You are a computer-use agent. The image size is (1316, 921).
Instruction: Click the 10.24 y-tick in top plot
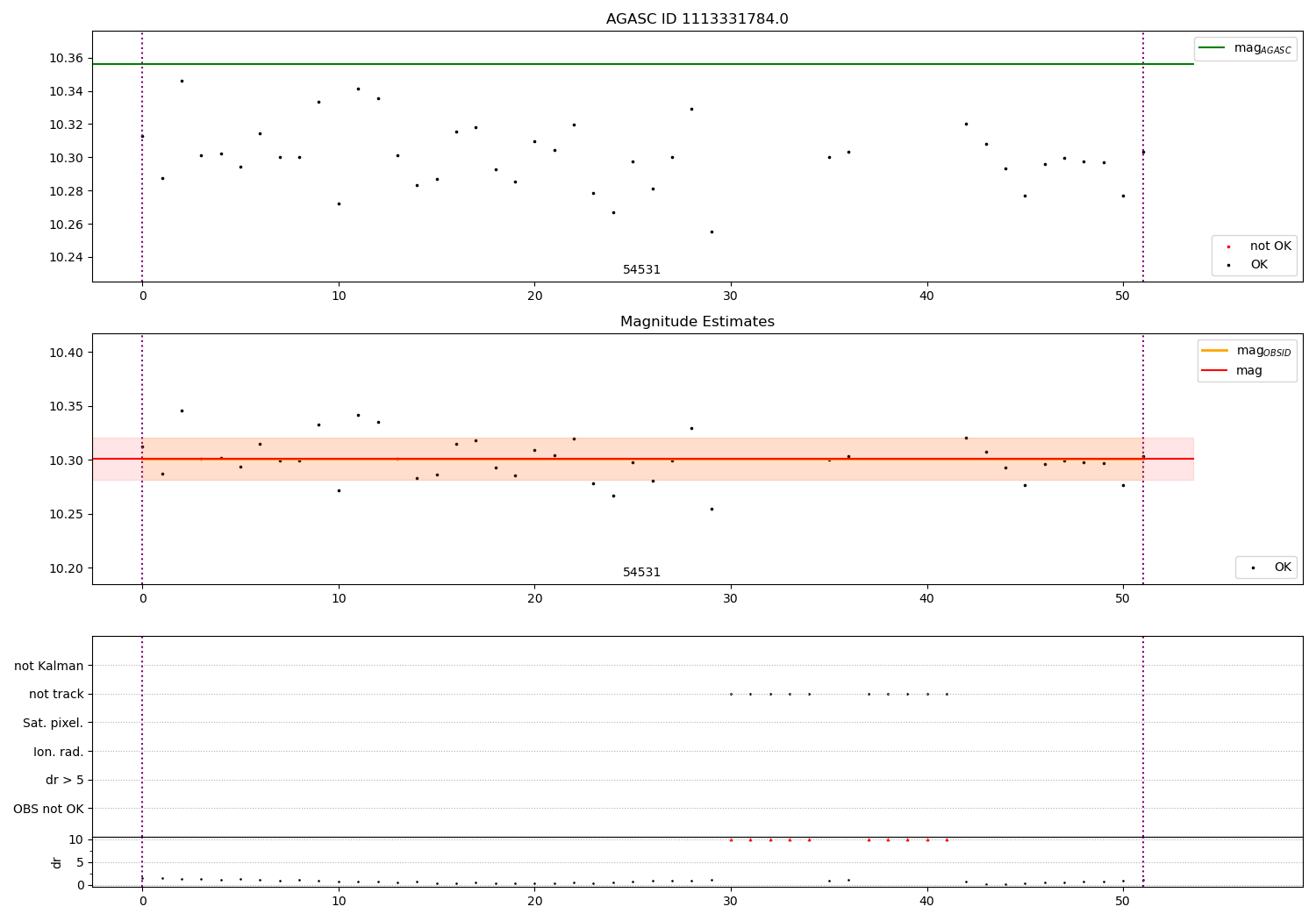point(66,258)
